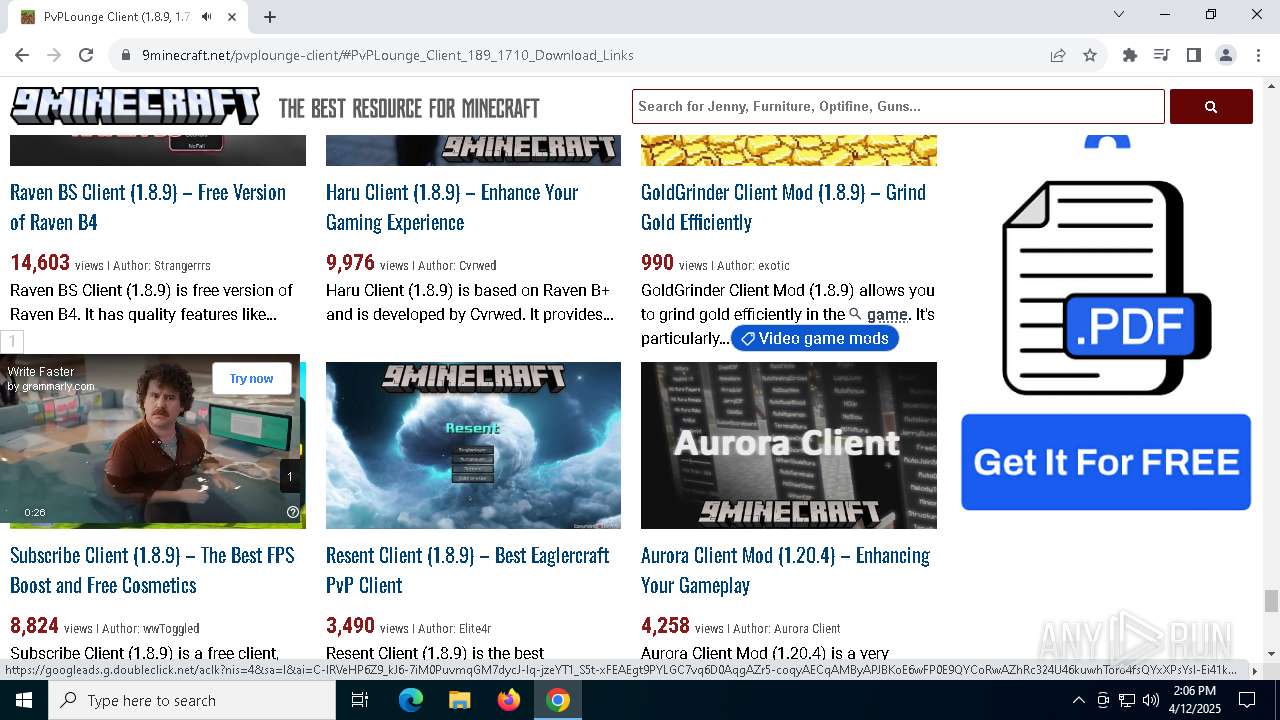The image size is (1280, 720).
Task: Click the Resent Client thumbnail
Action: click(x=473, y=445)
